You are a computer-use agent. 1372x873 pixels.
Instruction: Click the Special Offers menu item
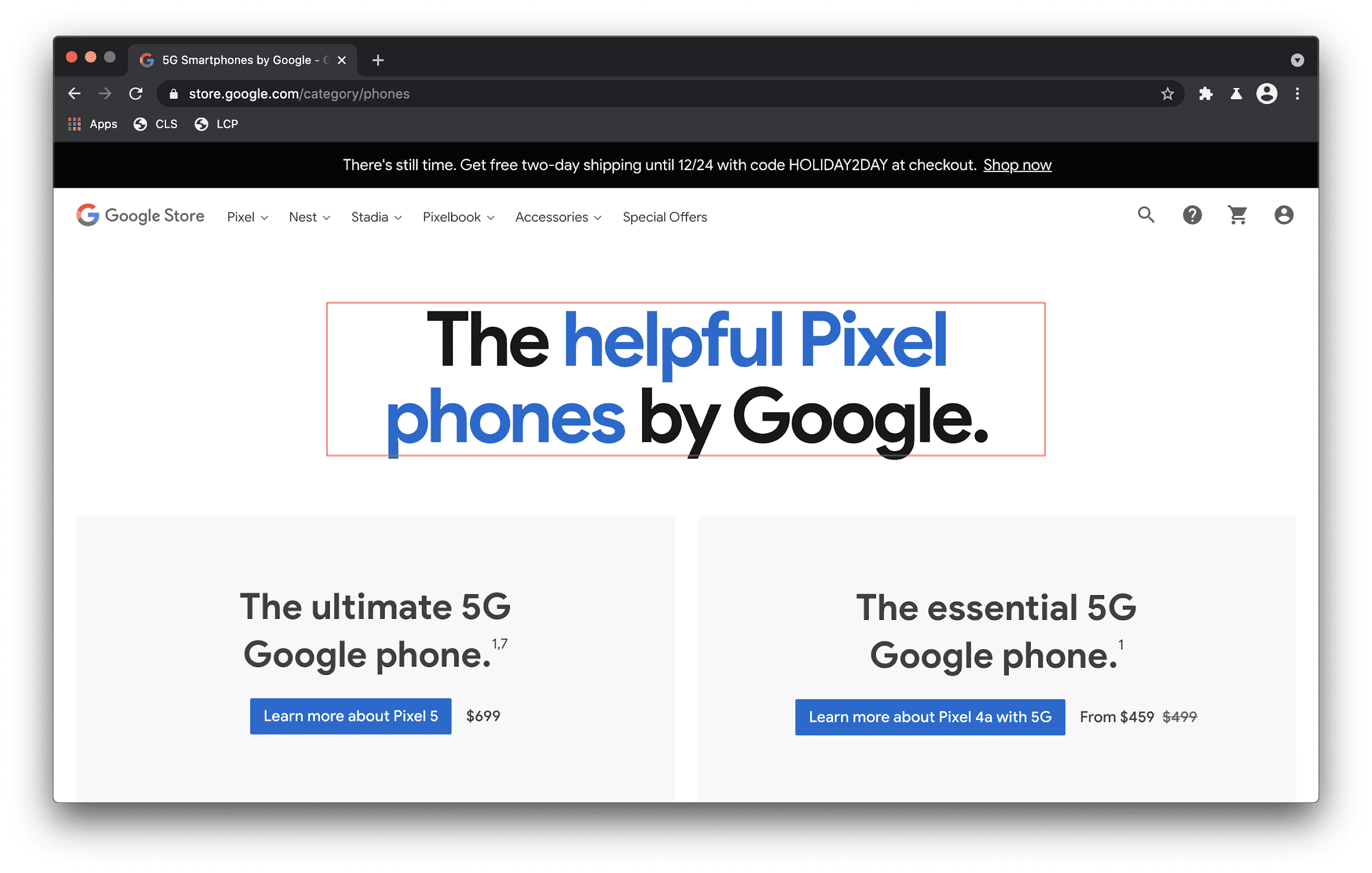665,217
